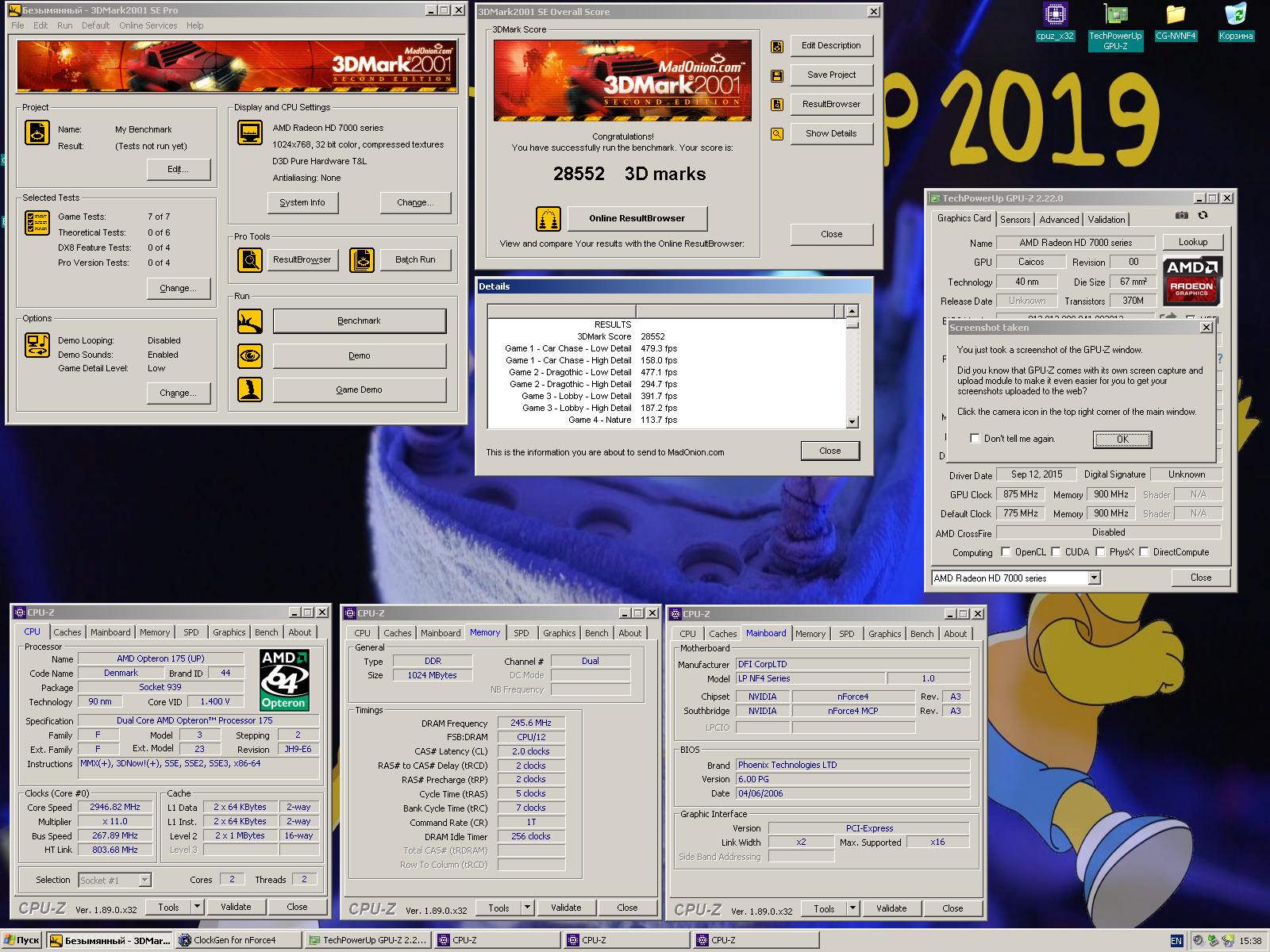Click the TechPowerUp GPU-Z taskbar button
The width and height of the screenshot is (1270, 952).
coord(368,940)
